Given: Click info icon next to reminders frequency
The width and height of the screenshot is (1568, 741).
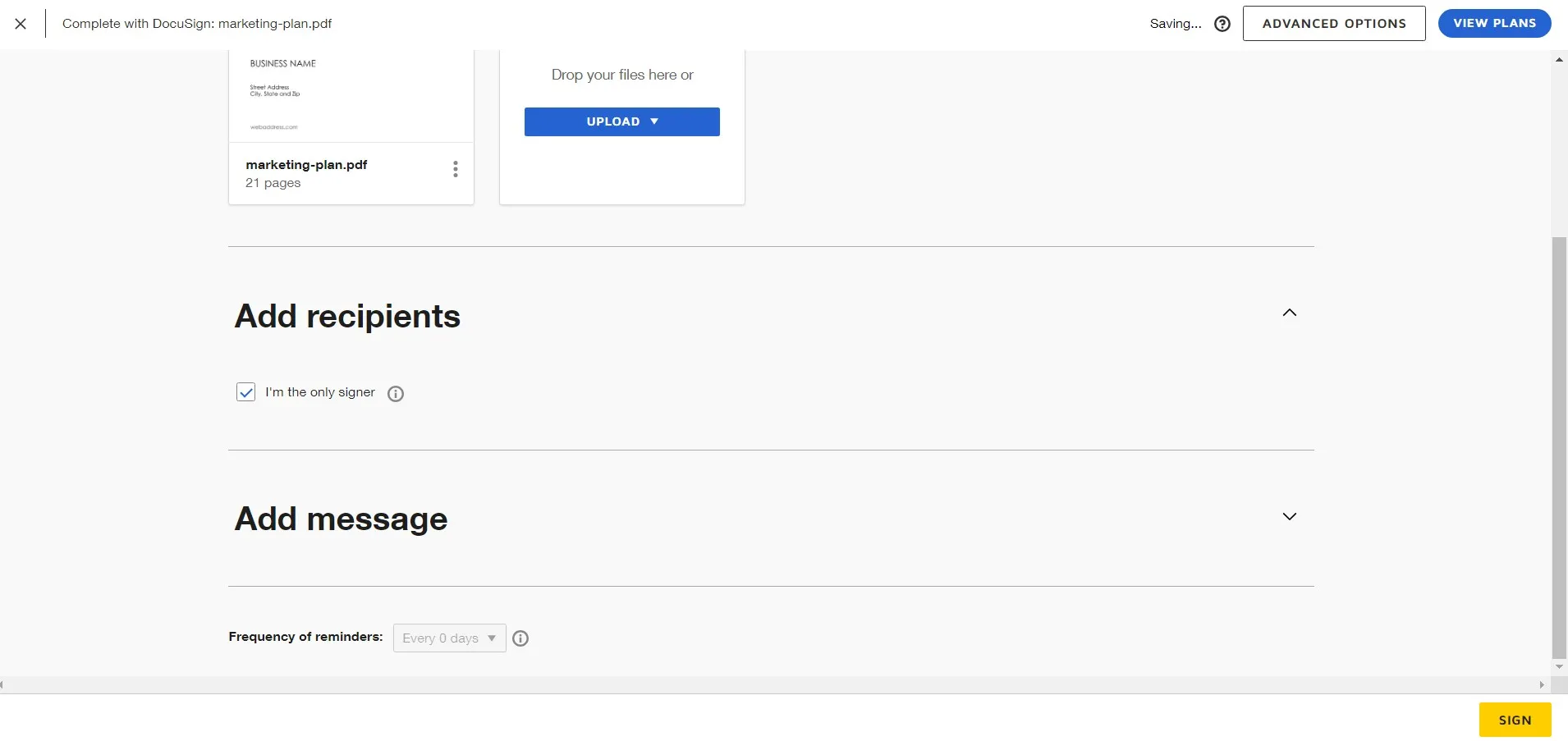Looking at the screenshot, I should pyautogui.click(x=520, y=638).
